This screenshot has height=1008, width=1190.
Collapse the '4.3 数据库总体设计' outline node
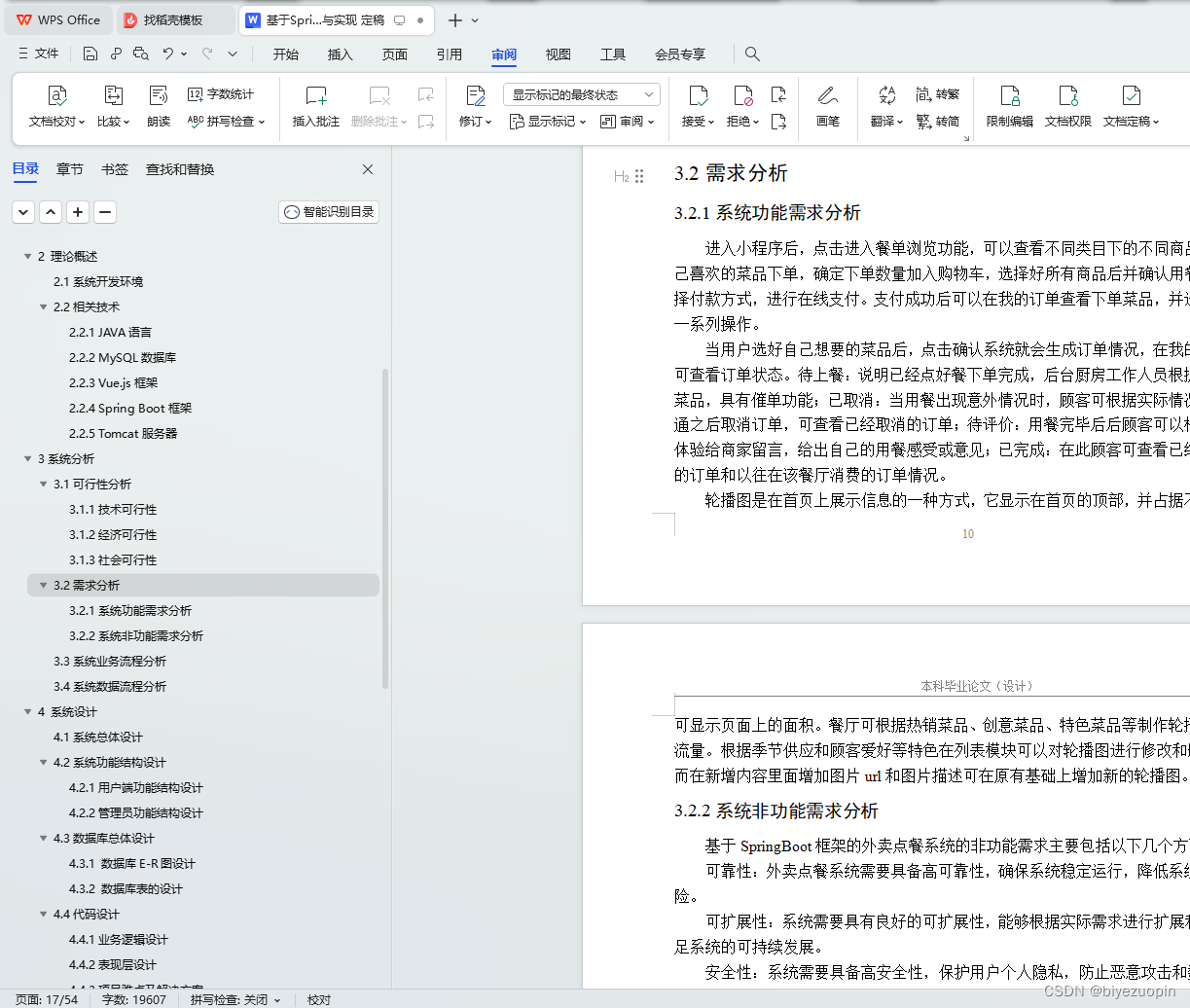(x=43, y=839)
